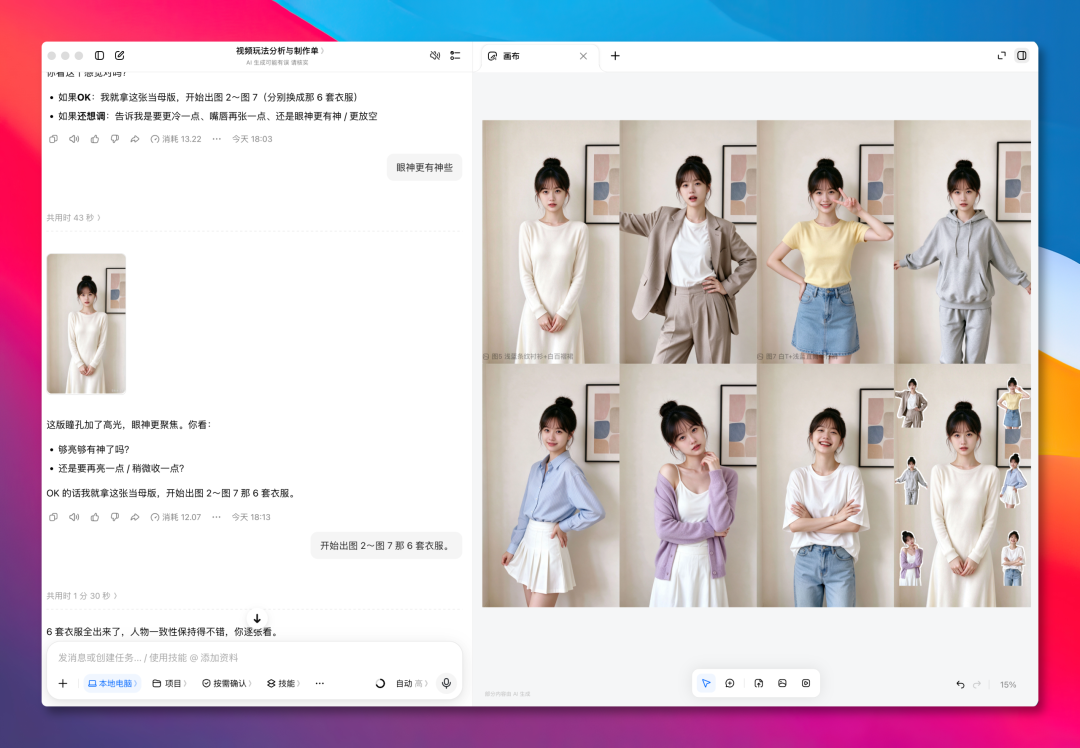Focus the message input field
The image size is (1080, 748).
pyautogui.click(x=253, y=658)
